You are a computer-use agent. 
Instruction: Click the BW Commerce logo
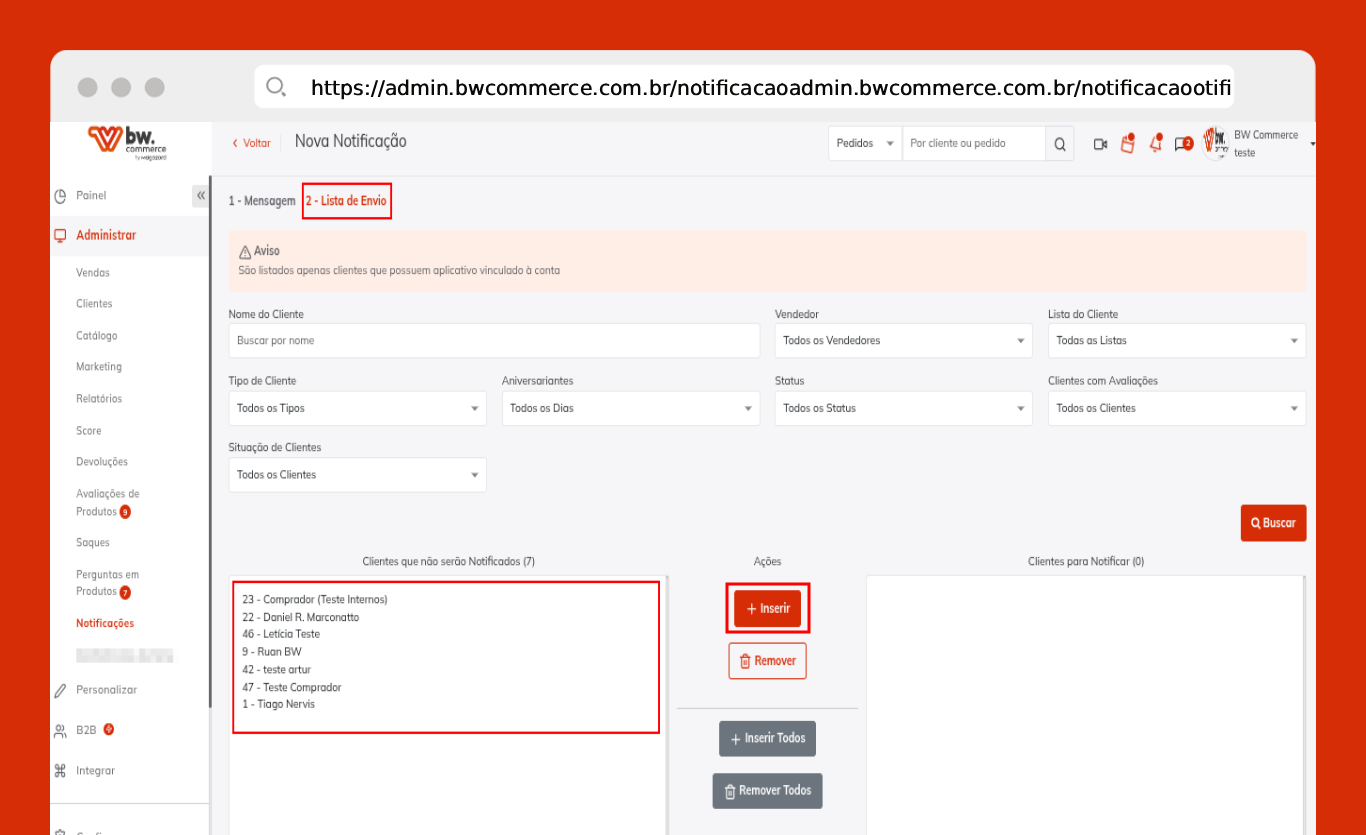[x=125, y=143]
